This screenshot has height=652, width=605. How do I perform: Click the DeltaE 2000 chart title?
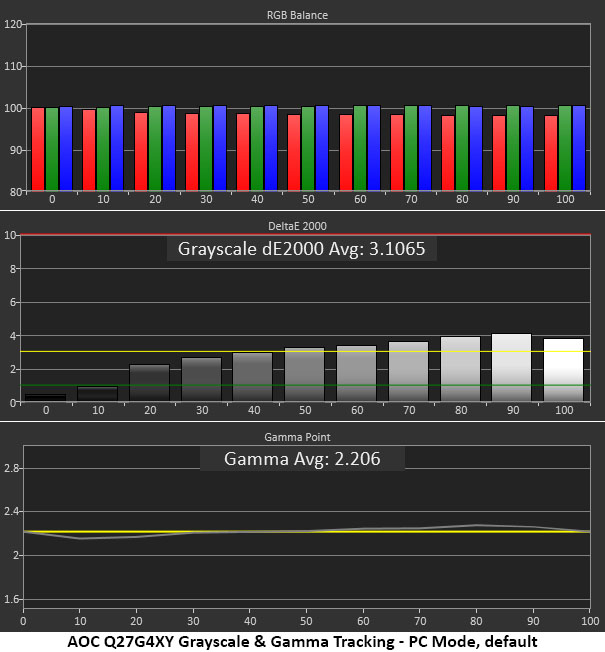tap(297, 226)
